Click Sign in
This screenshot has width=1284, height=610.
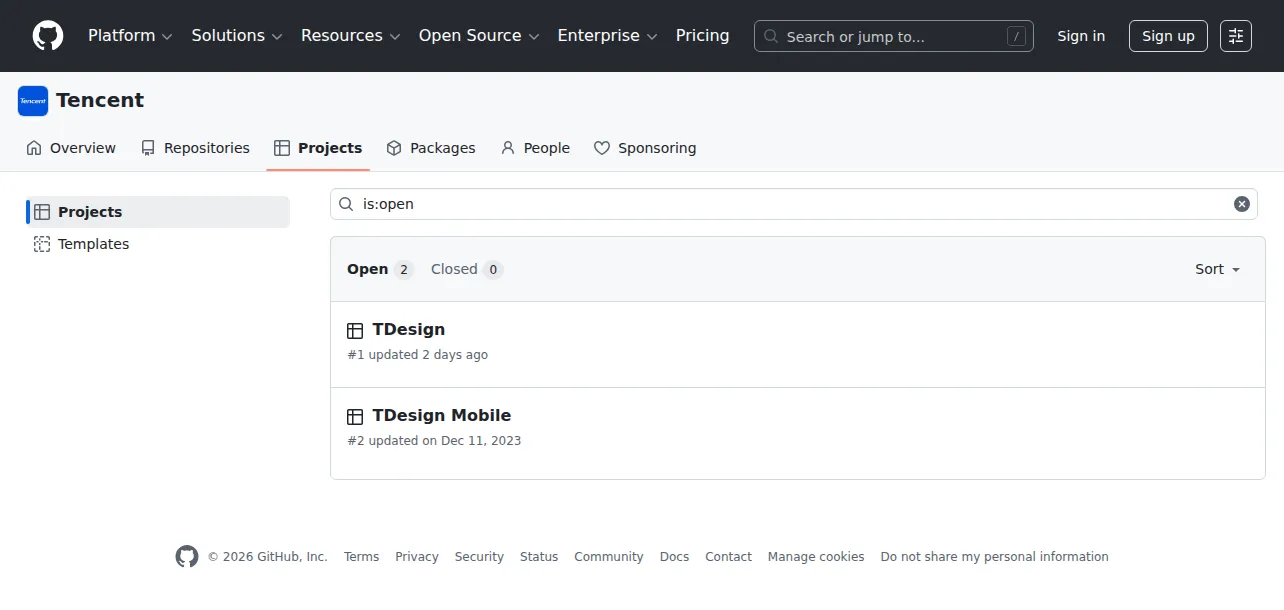pyautogui.click(x=1081, y=36)
